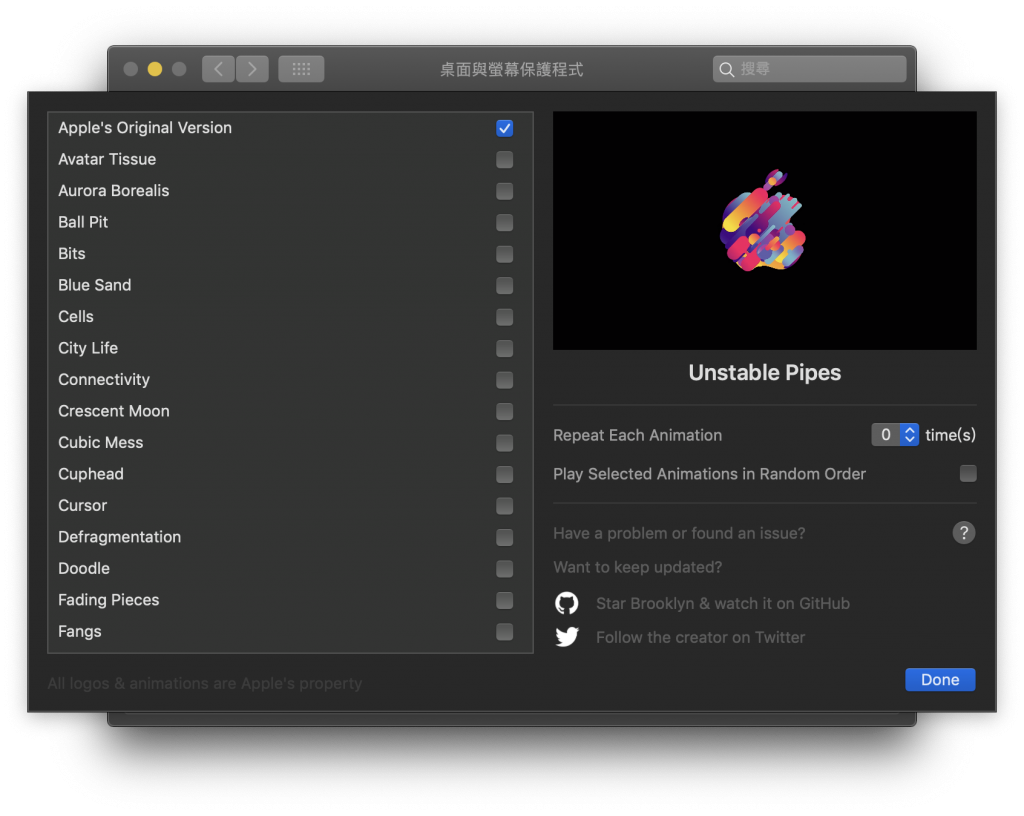Screen dimensions: 1024x816
Task: Uncheck Apple's Original Version checkbox
Action: (504, 128)
